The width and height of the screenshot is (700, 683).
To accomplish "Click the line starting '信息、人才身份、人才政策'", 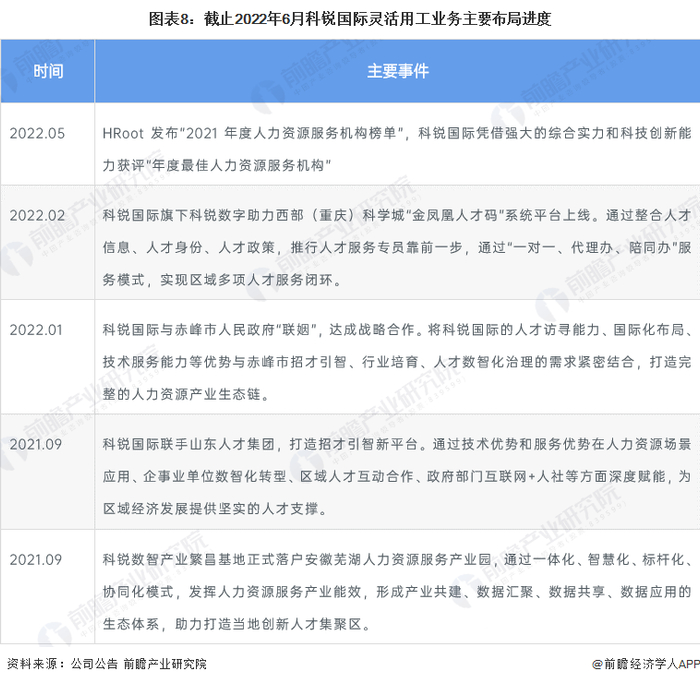I will (x=397, y=247).
